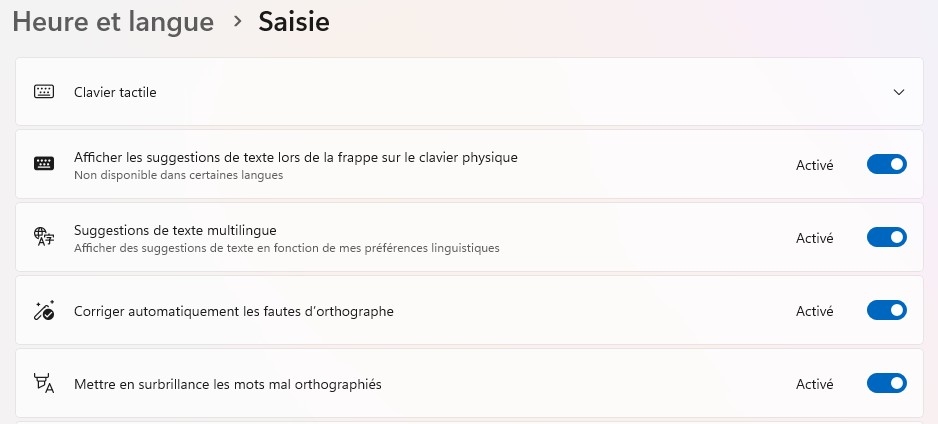Click Activé status beside autocorrect setting
This screenshot has height=424, width=938.
click(814, 311)
